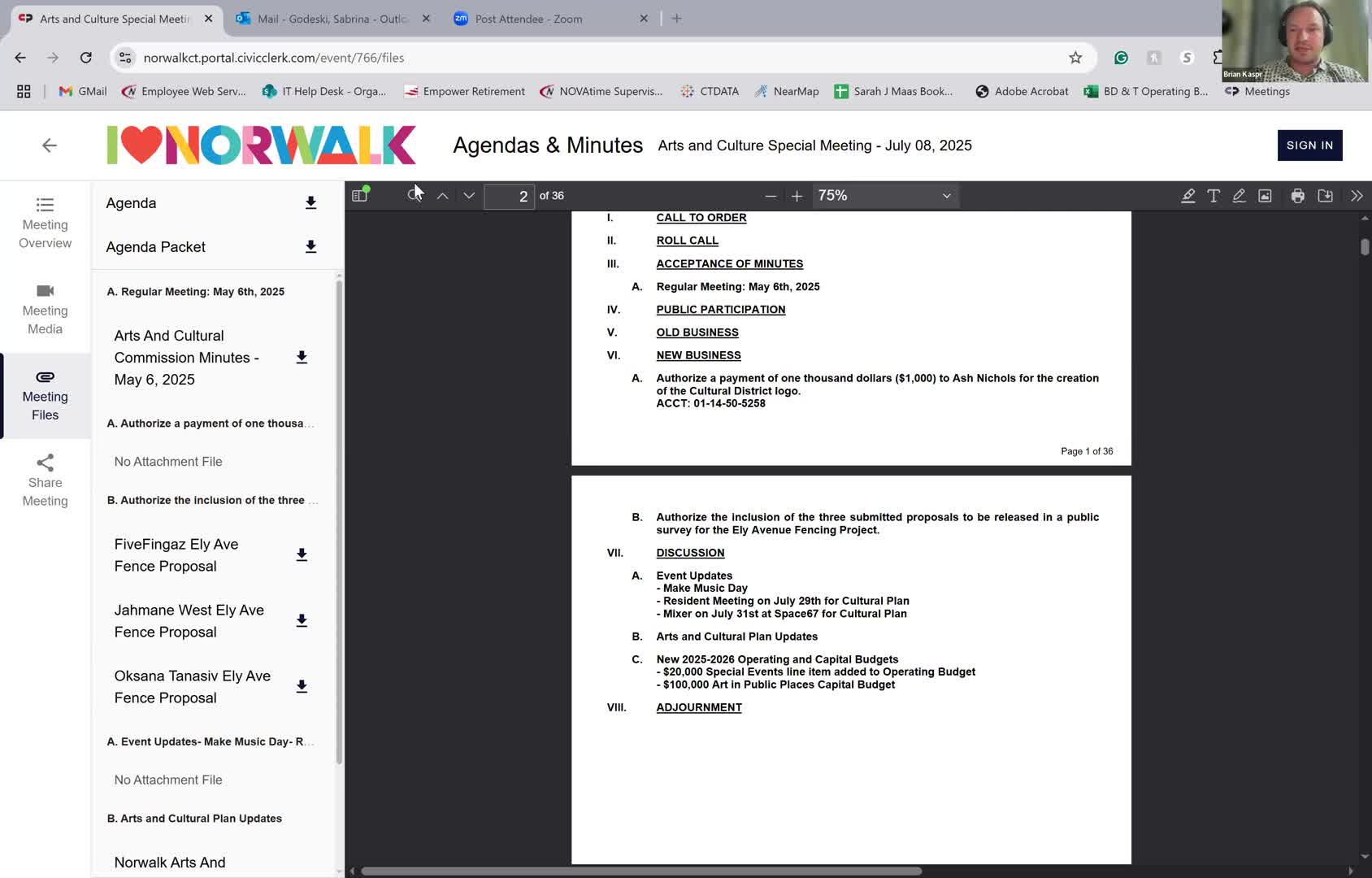Screen dimensions: 1372x878
Task: Print the PDF document
Action: pos(1297,196)
